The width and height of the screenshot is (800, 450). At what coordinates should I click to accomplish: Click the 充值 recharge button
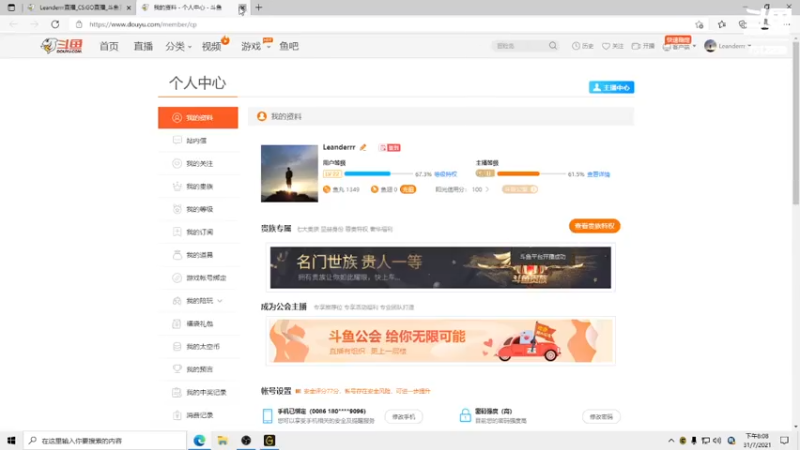tap(408, 189)
